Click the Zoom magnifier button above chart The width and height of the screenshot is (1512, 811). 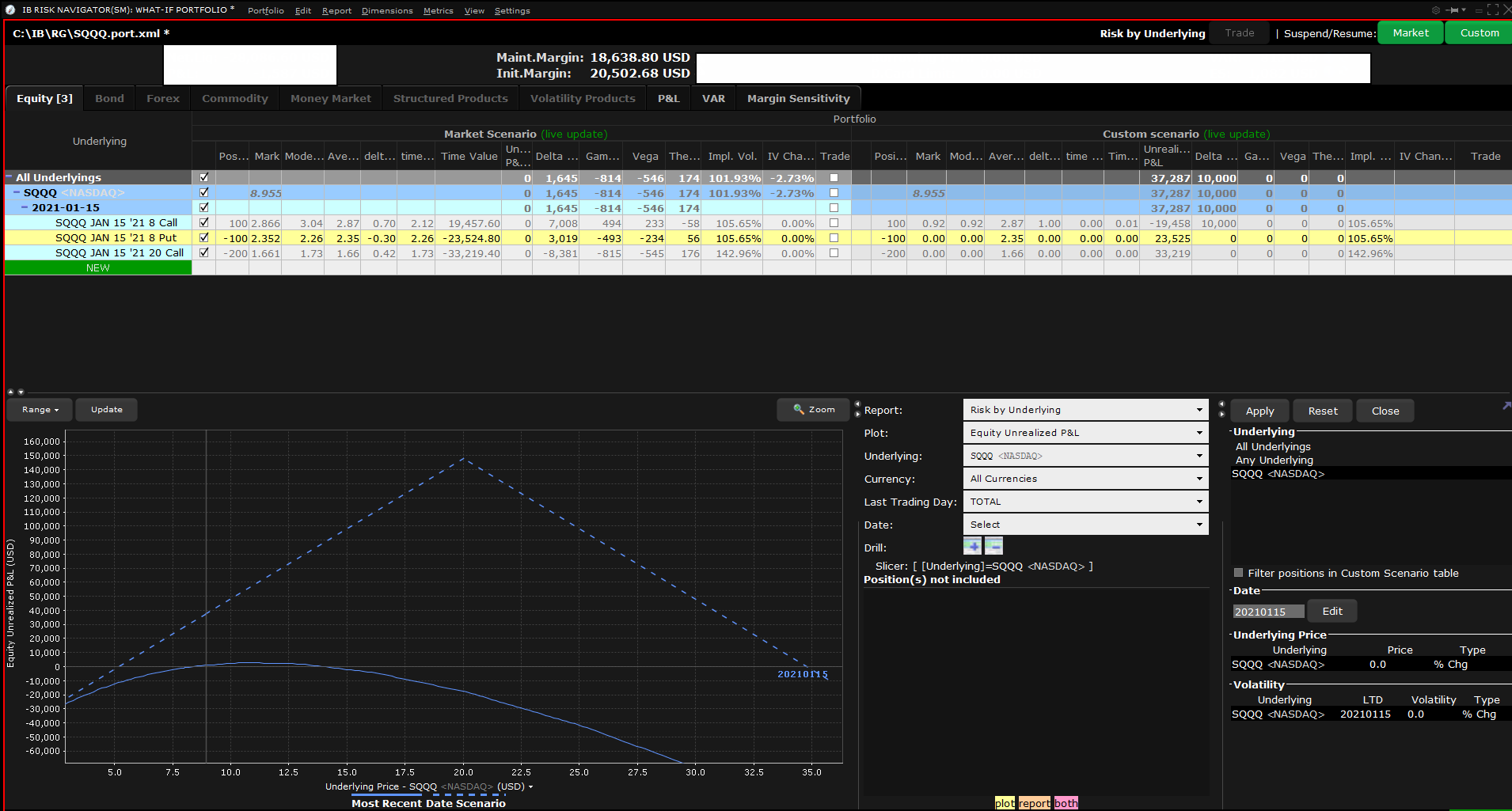point(814,410)
